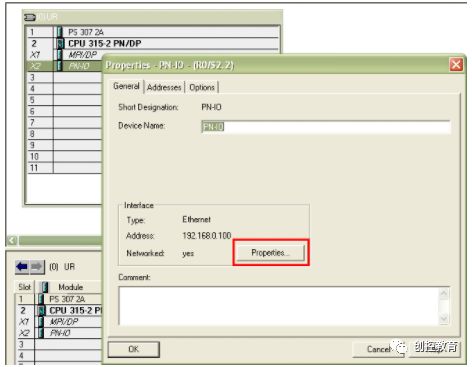Confirm dialog with the OK button

[x=134, y=349]
